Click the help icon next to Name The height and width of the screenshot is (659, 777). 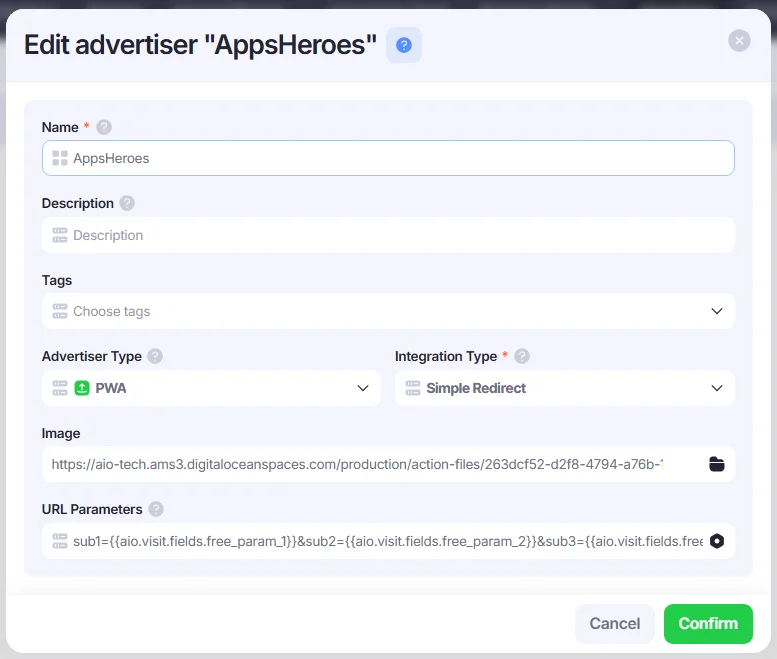(104, 127)
